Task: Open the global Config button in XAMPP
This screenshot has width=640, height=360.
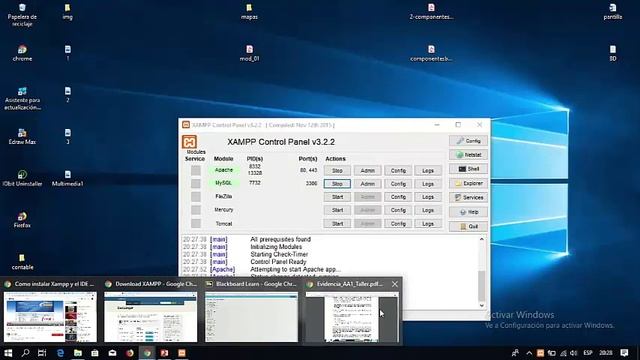Action: pyautogui.click(x=468, y=141)
